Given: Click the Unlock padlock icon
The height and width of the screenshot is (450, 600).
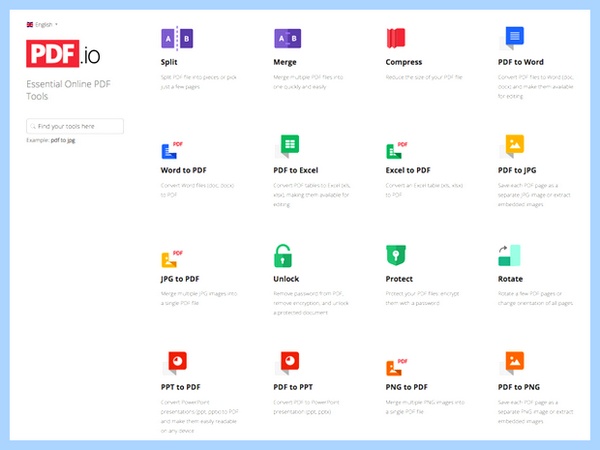Looking at the screenshot, I should [x=283, y=256].
